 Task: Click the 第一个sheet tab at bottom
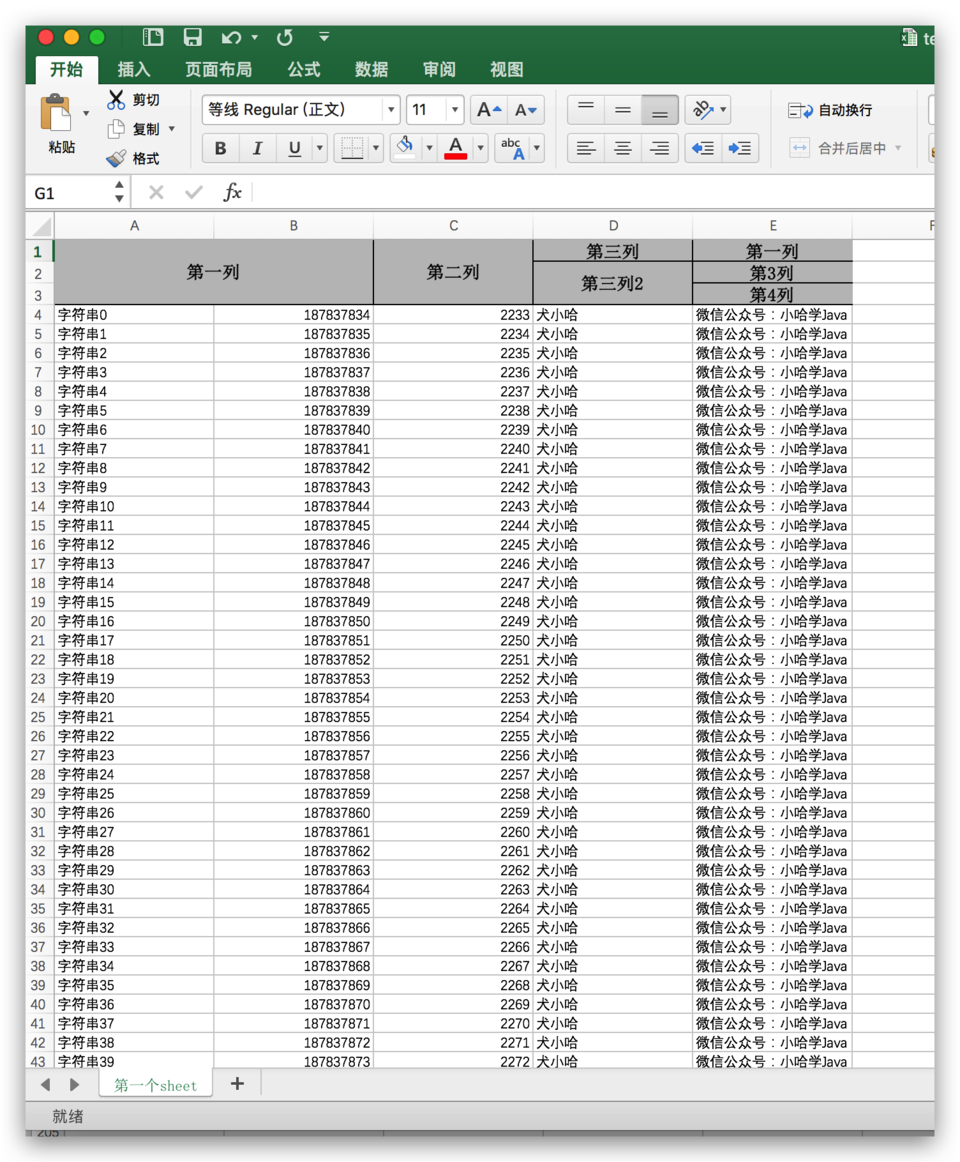[154, 1083]
